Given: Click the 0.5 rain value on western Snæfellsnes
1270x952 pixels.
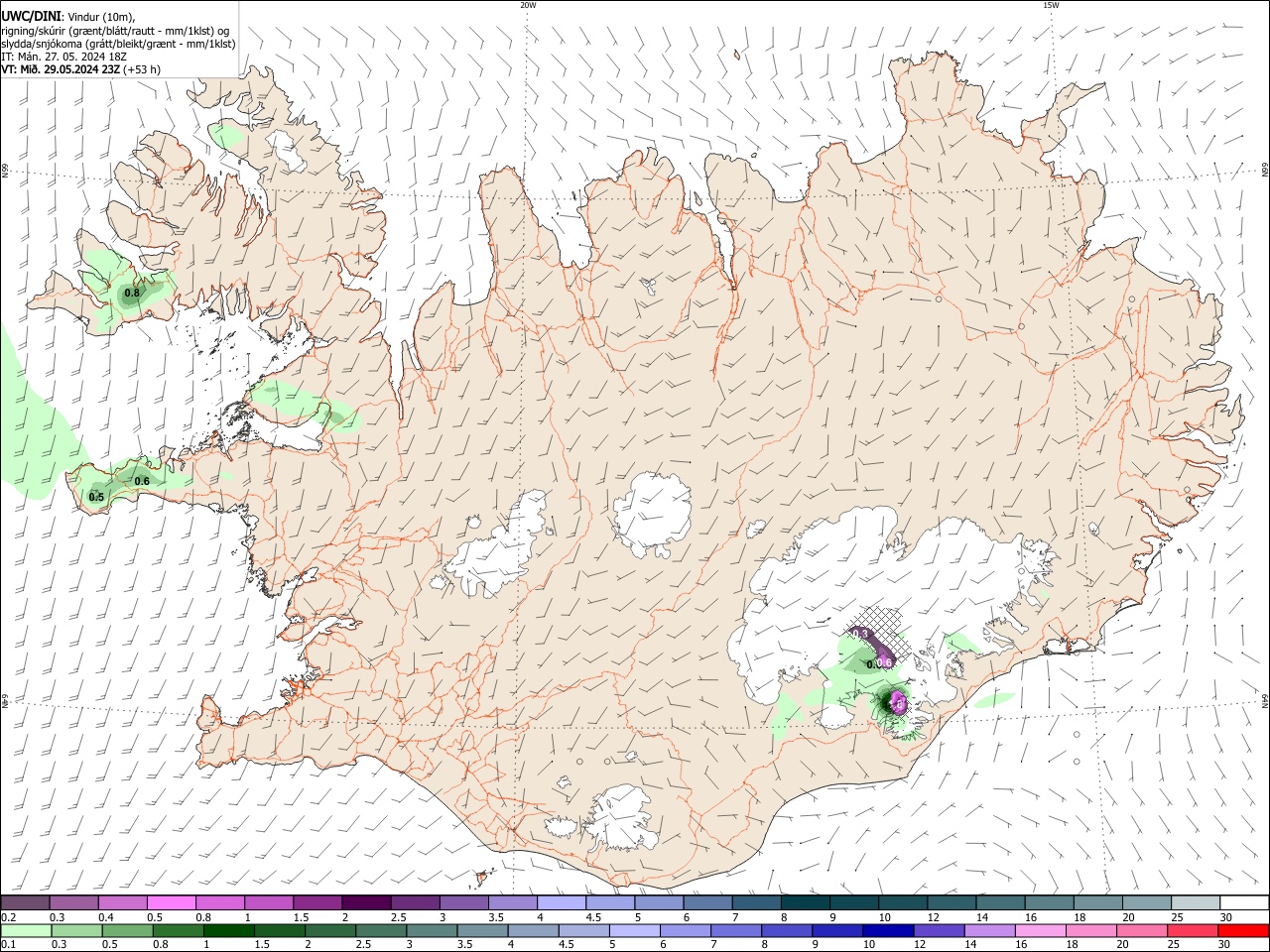Looking at the screenshot, I should click(x=96, y=498).
